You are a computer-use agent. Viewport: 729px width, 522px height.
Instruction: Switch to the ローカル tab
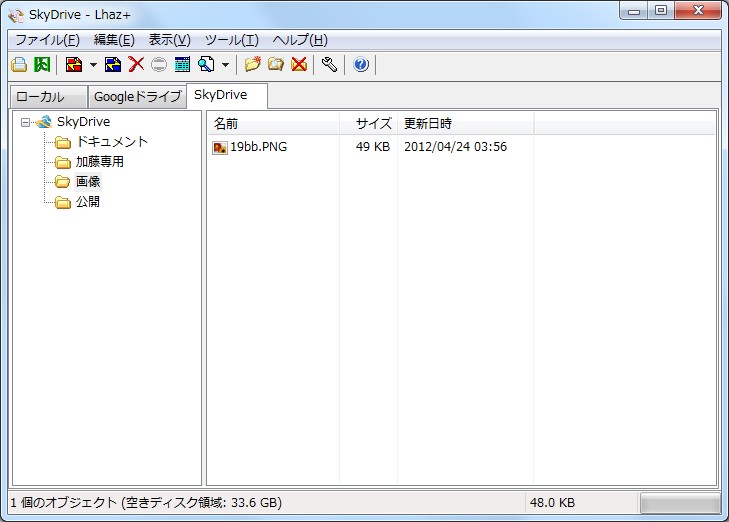[x=48, y=97]
